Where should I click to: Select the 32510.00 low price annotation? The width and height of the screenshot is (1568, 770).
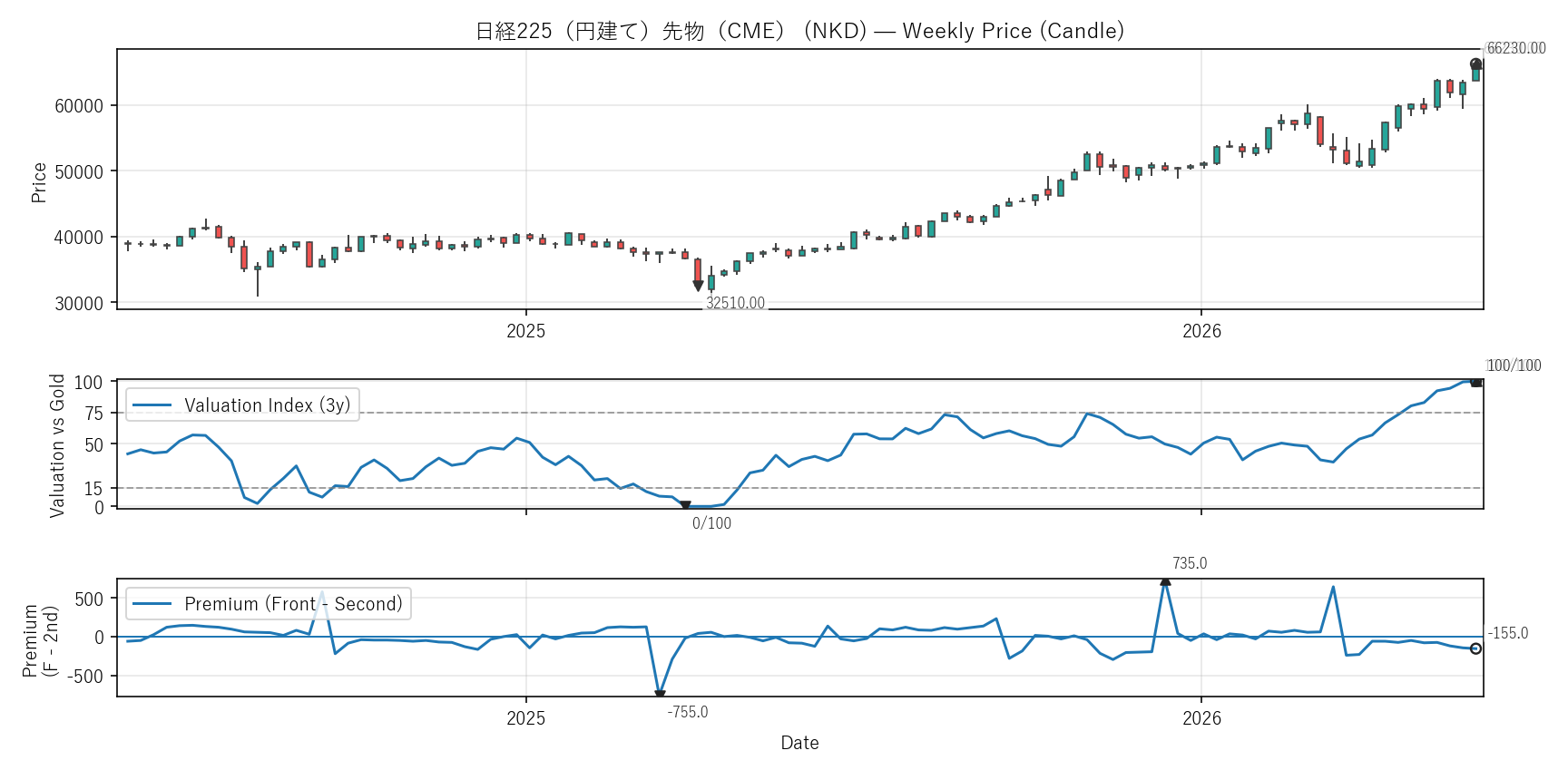click(x=735, y=303)
